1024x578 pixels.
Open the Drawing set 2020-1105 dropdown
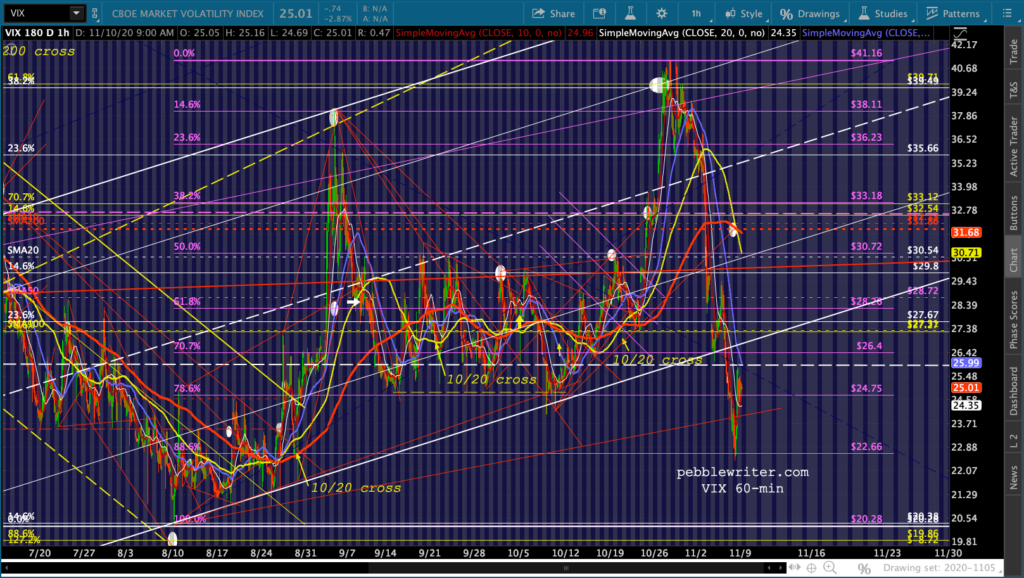coord(941,568)
